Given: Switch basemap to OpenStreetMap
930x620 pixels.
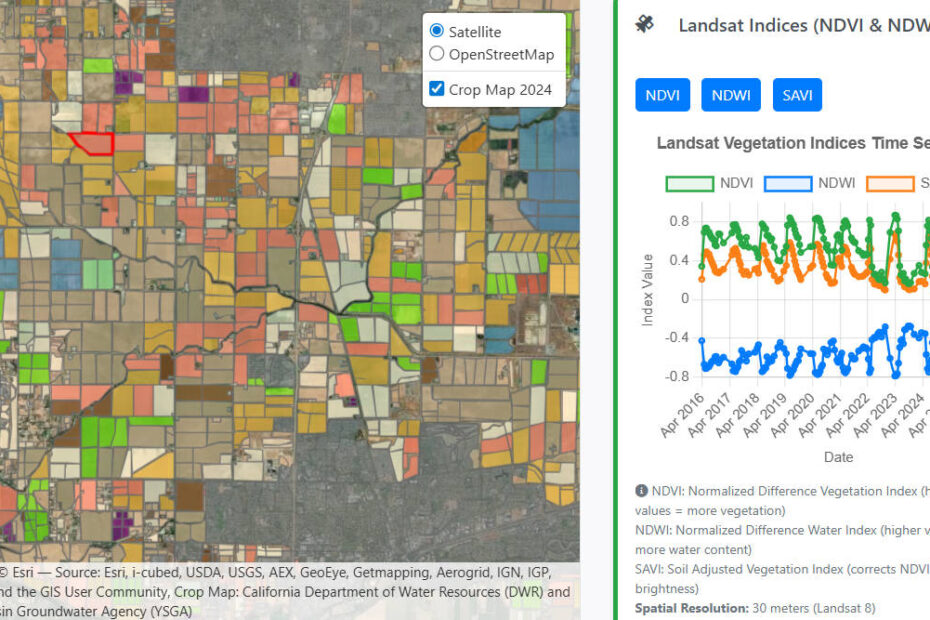Looking at the screenshot, I should pos(437,54).
